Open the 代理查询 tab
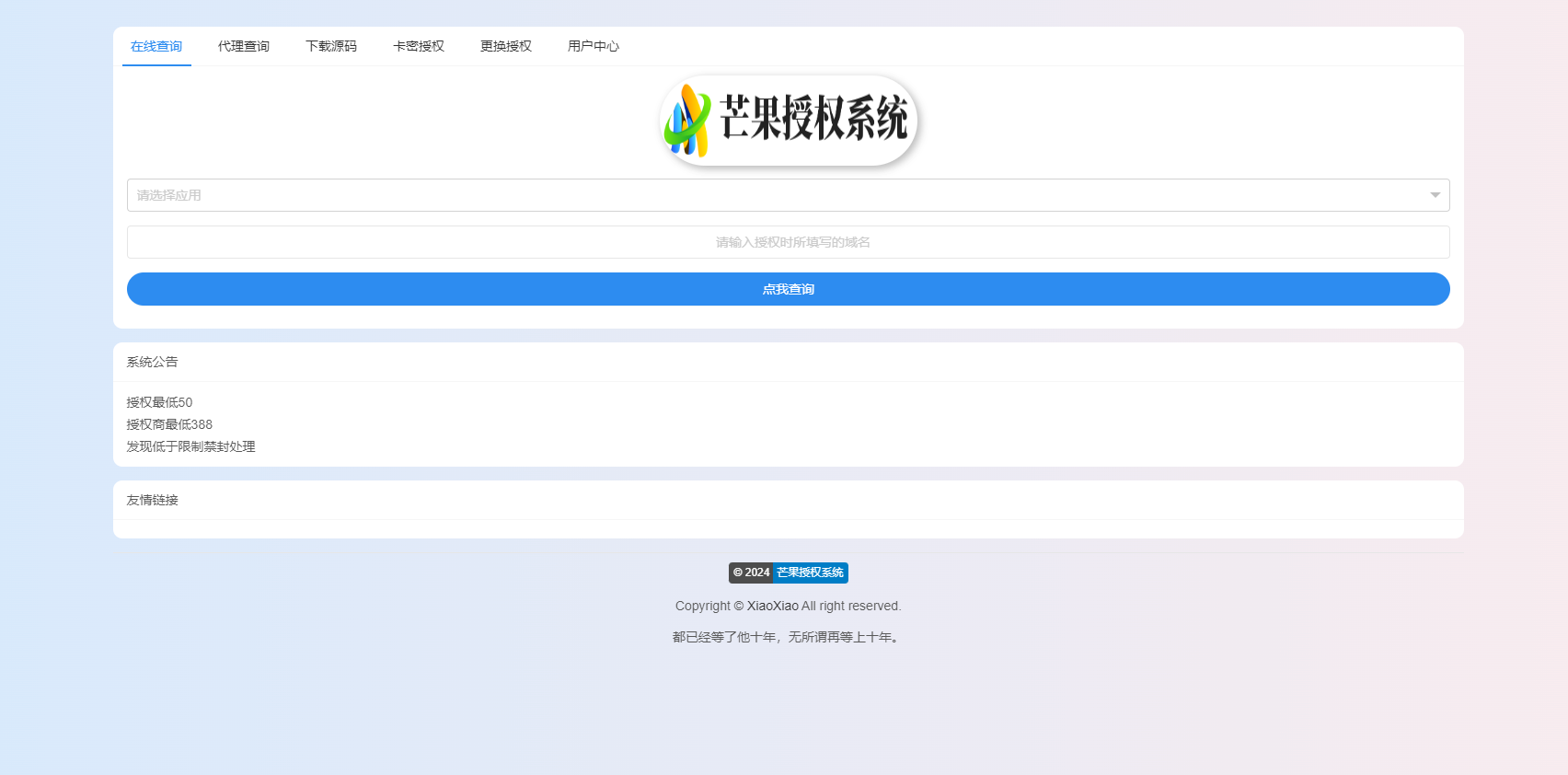 244,46
